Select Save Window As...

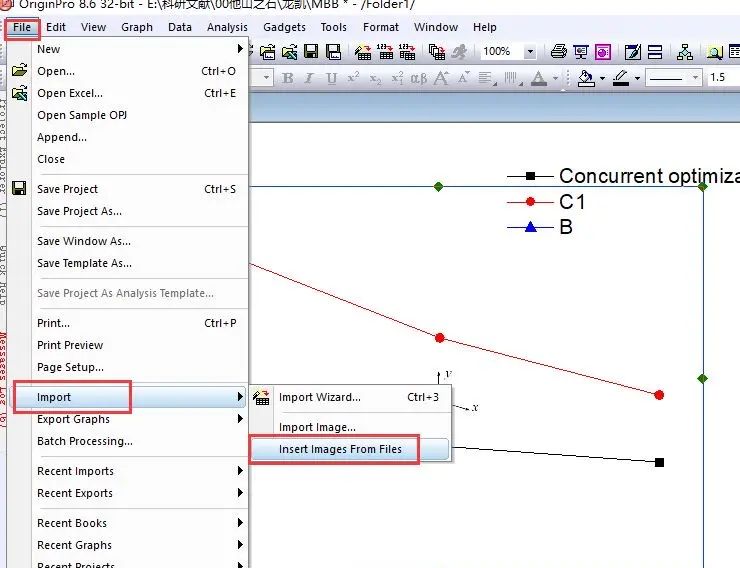point(140,241)
